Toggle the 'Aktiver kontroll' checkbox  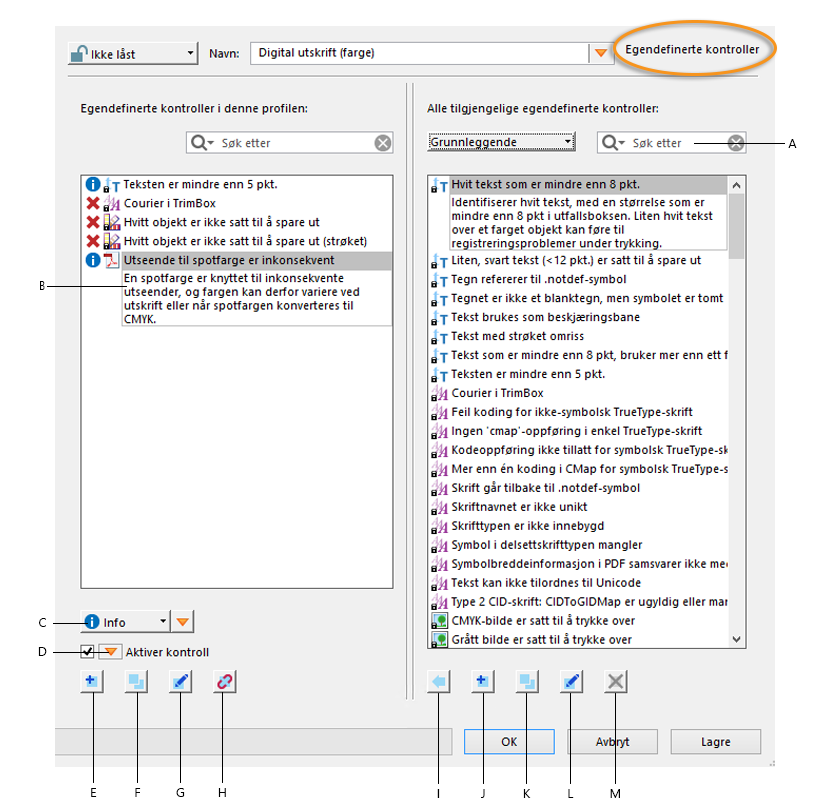click(x=86, y=651)
